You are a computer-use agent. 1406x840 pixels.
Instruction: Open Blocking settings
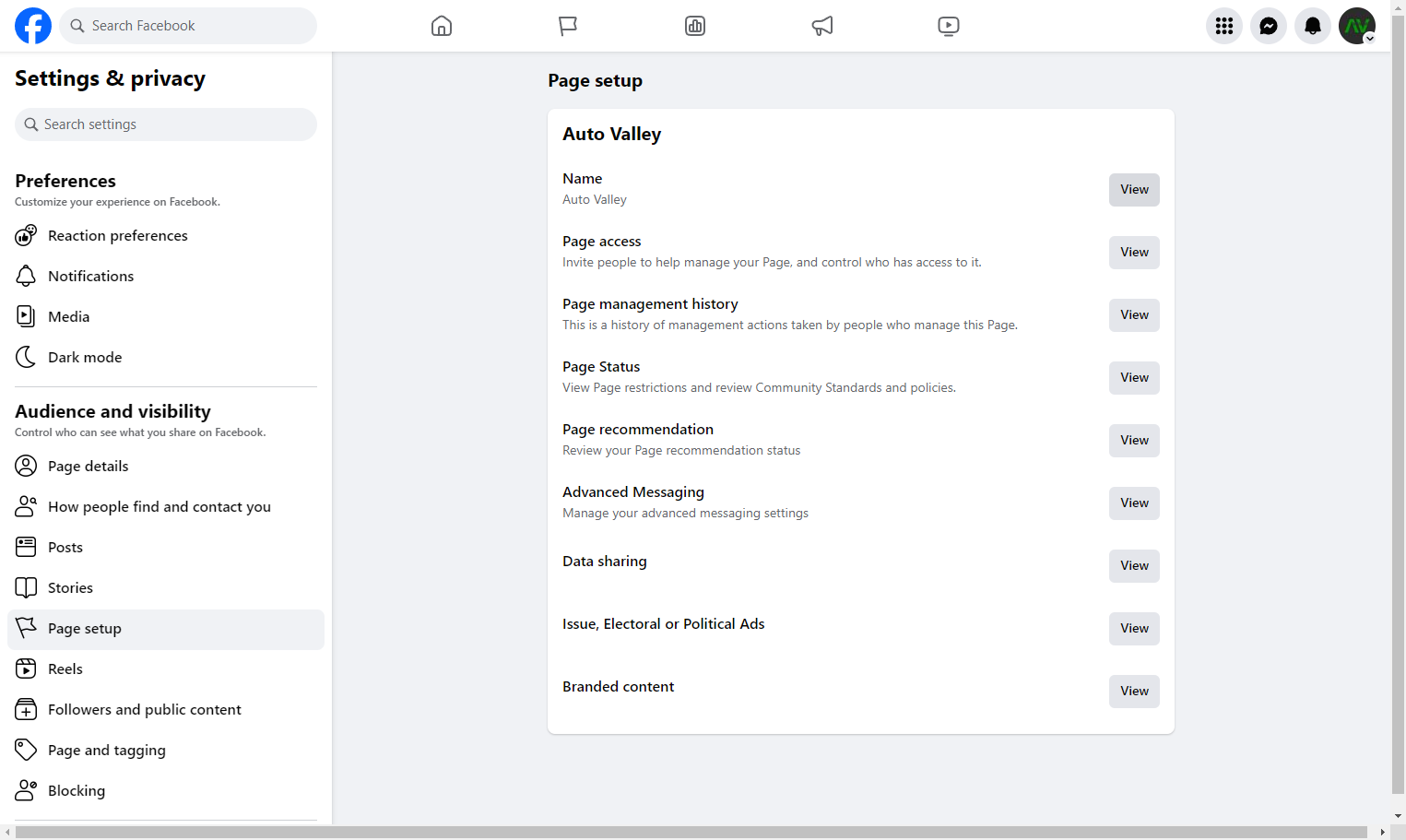(166, 790)
